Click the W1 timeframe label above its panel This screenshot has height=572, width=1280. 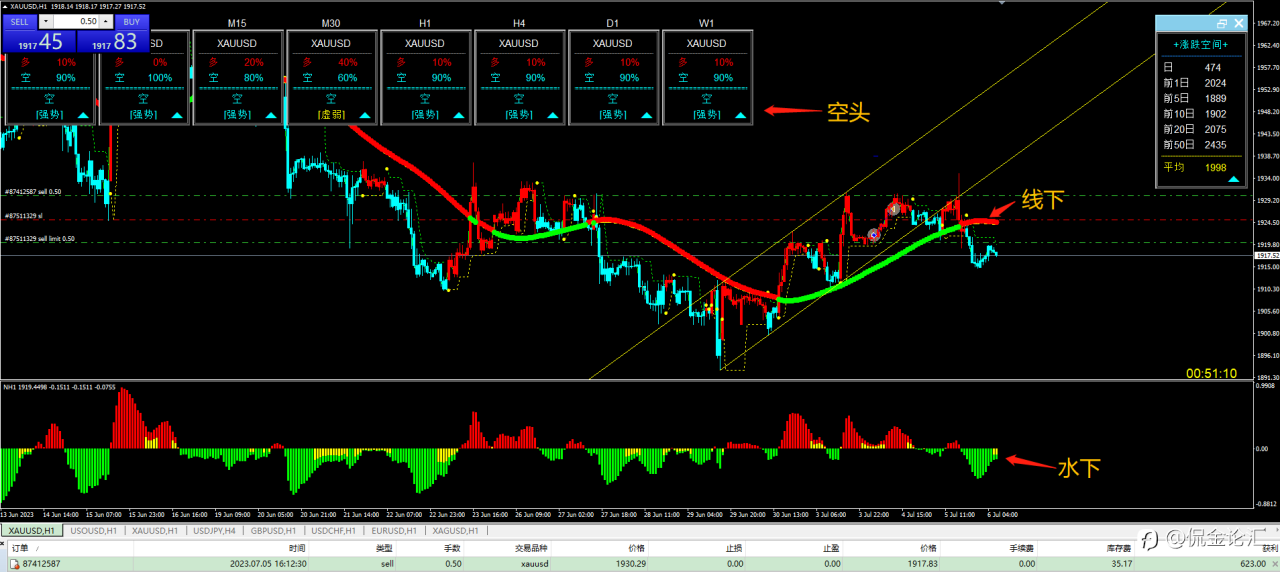tap(706, 22)
